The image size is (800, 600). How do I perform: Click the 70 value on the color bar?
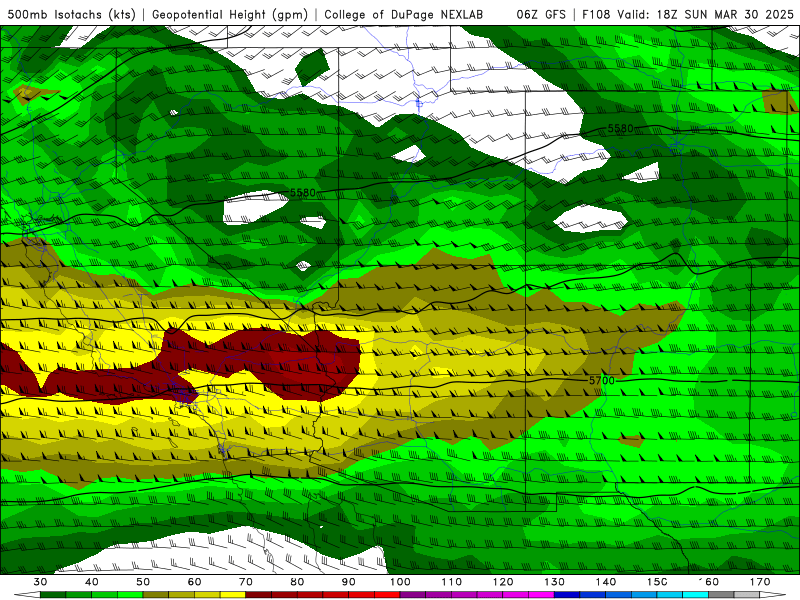[246, 582]
